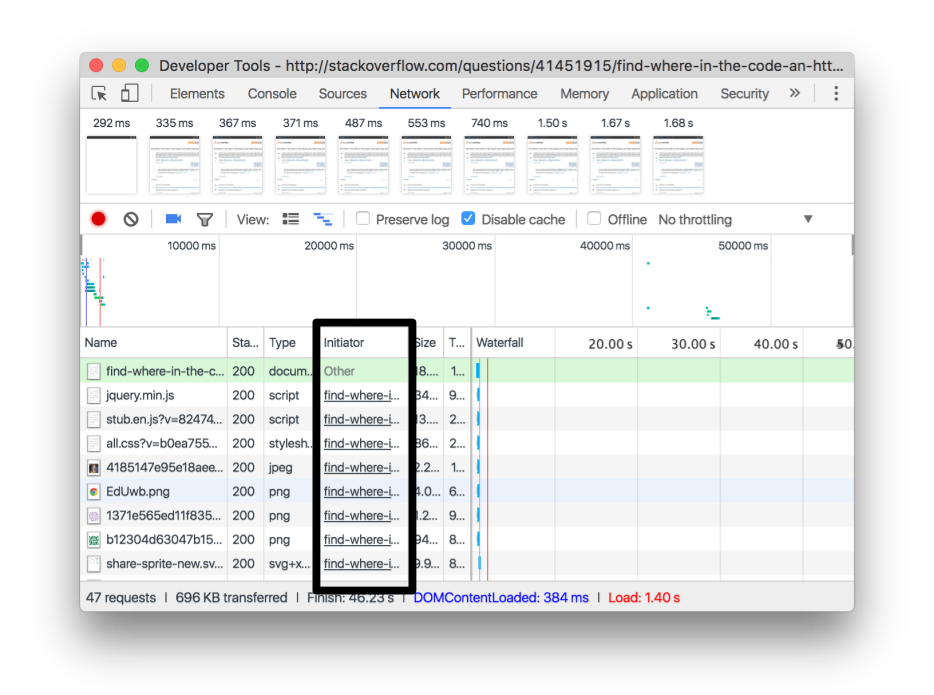Activate the inspect element picker icon
934x695 pixels.
click(x=99, y=94)
